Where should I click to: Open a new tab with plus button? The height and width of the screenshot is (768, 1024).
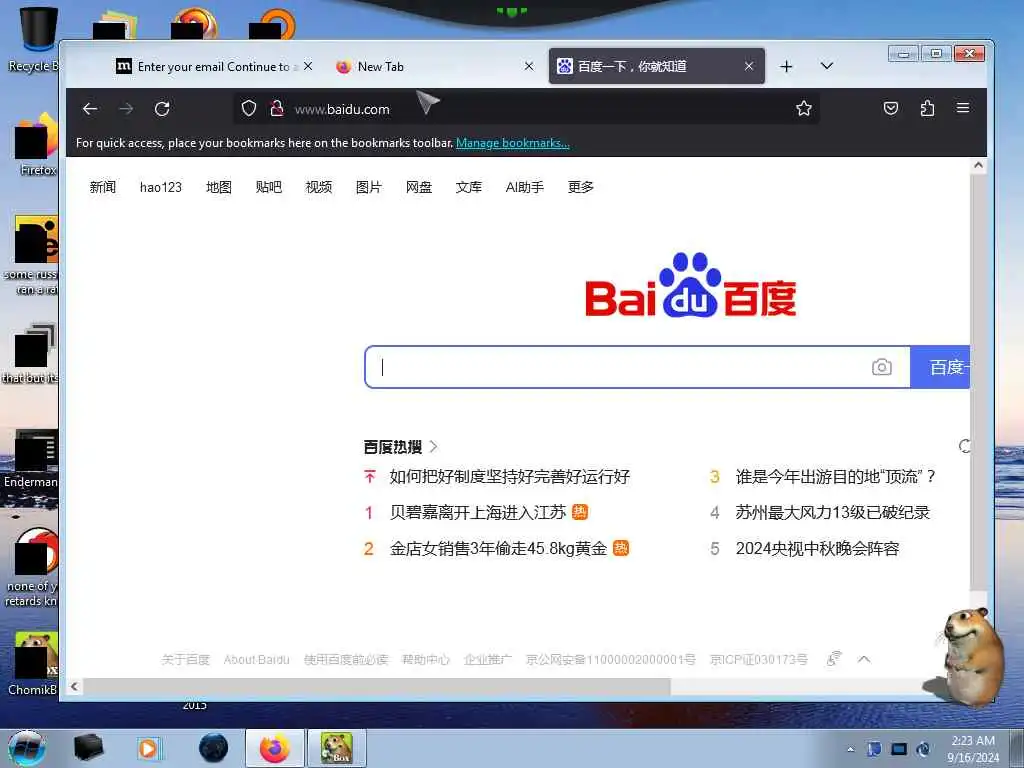(786, 67)
